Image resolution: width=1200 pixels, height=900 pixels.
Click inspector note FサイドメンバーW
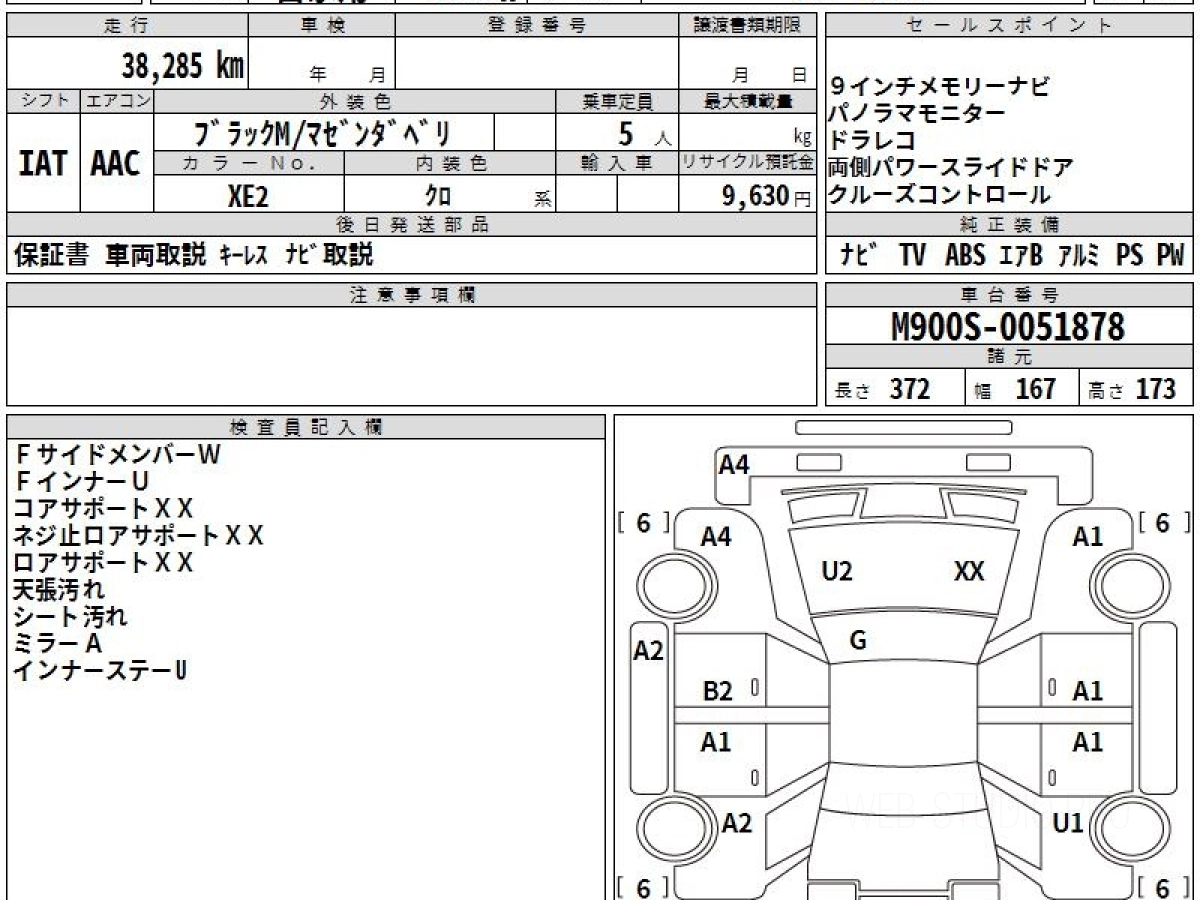point(117,455)
